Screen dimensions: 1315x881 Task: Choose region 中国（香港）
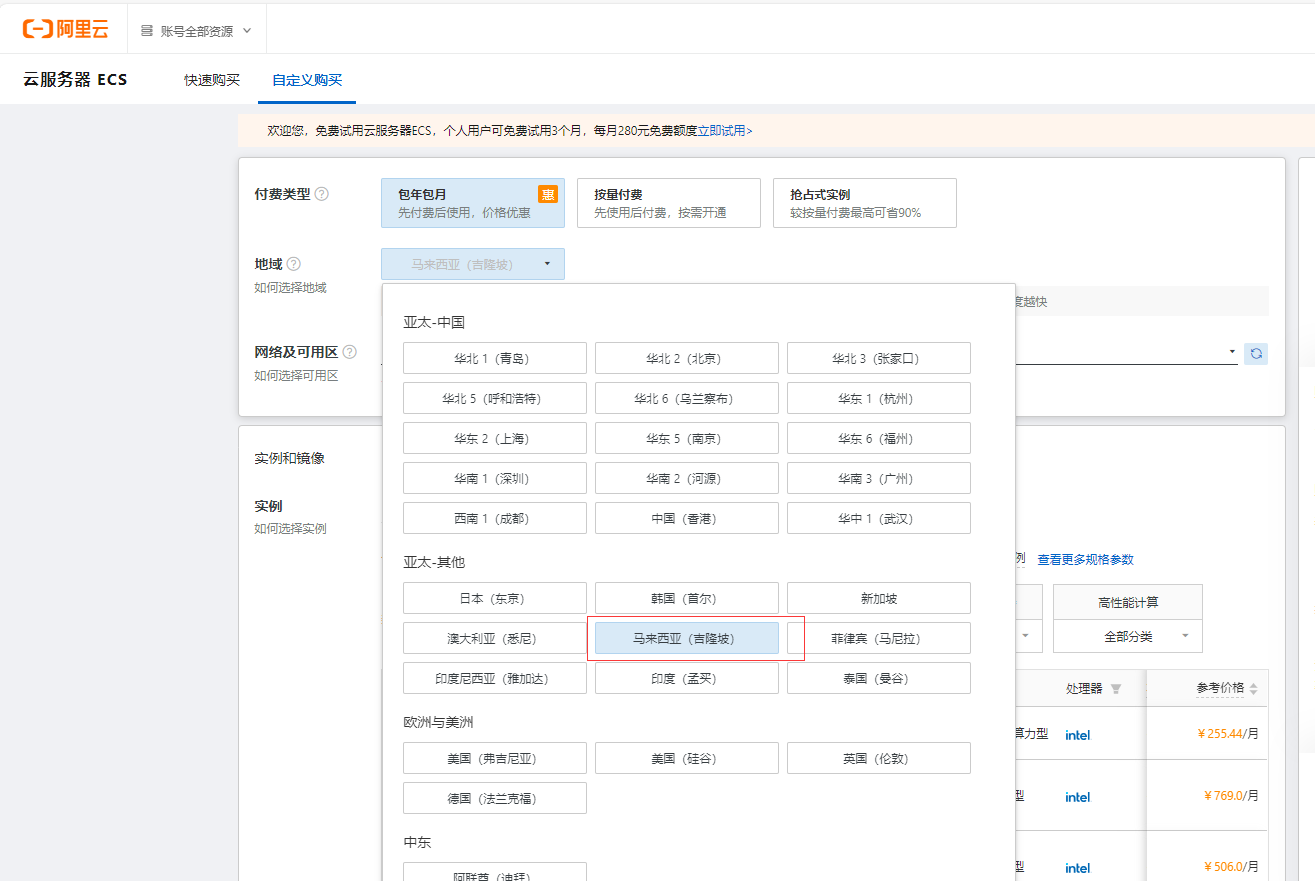point(687,518)
